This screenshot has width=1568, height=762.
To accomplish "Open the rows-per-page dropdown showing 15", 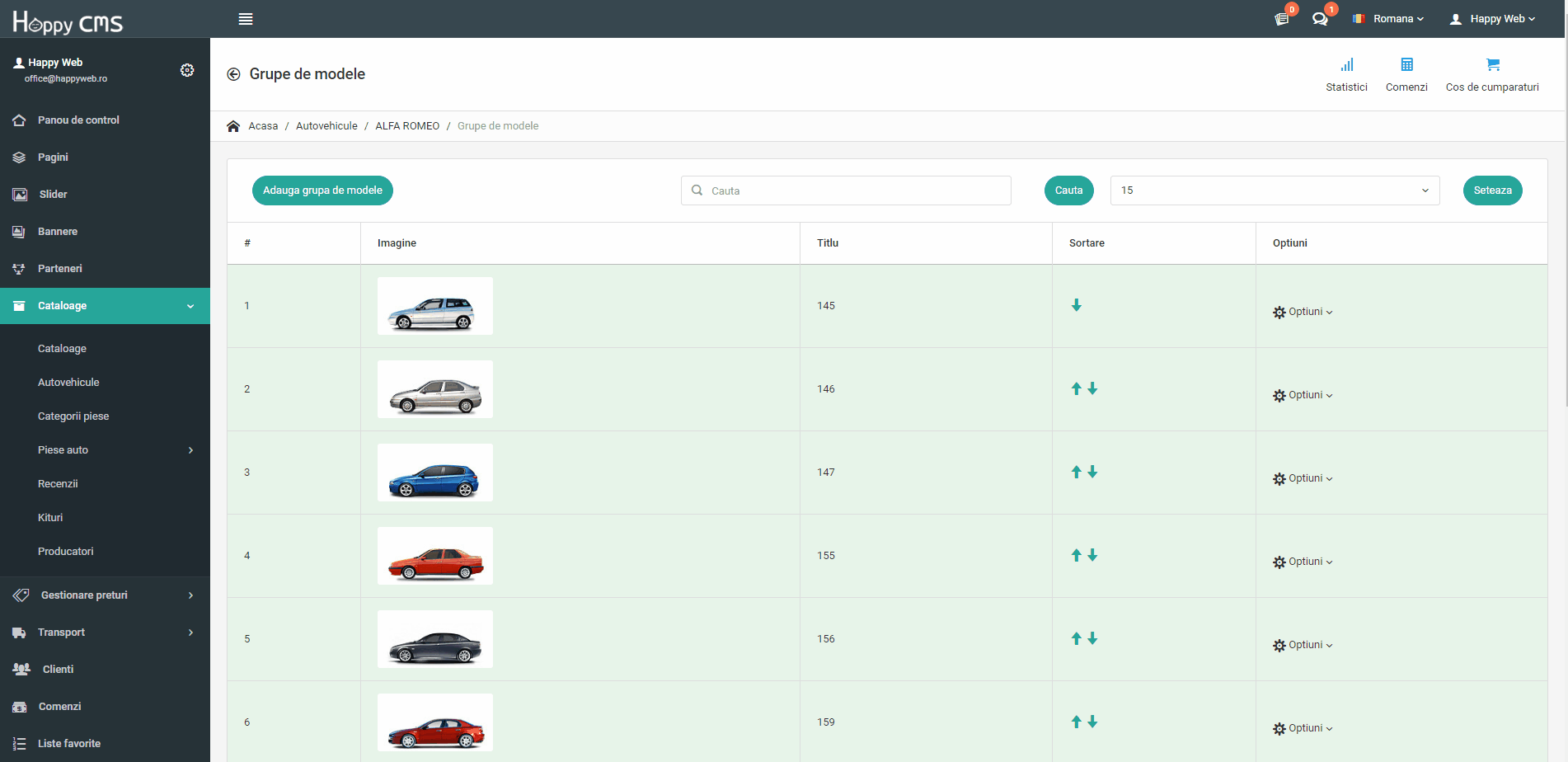I will click(x=1275, y=190).
